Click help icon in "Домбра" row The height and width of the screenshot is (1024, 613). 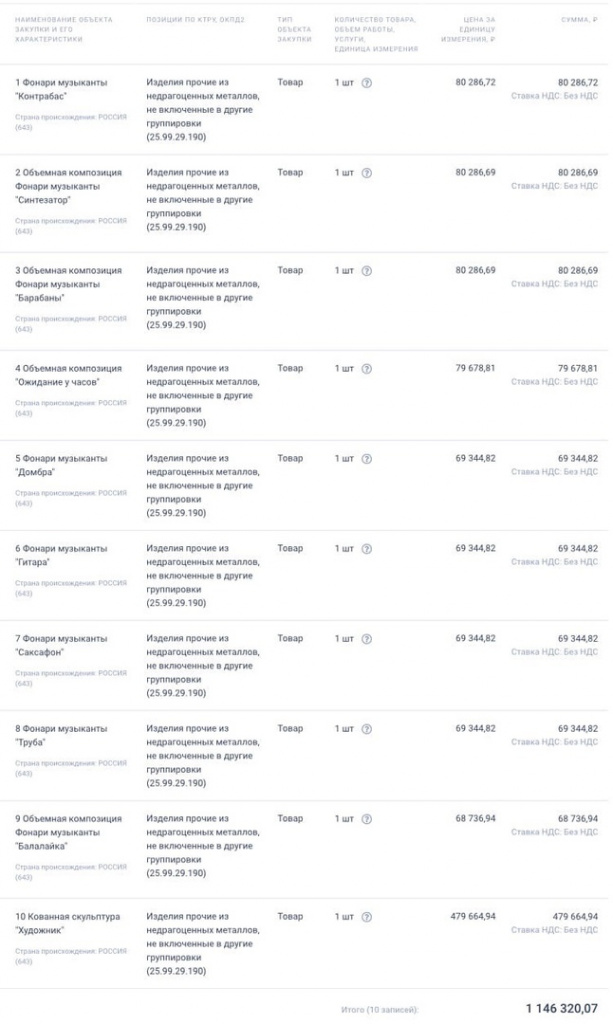point(366,459)
